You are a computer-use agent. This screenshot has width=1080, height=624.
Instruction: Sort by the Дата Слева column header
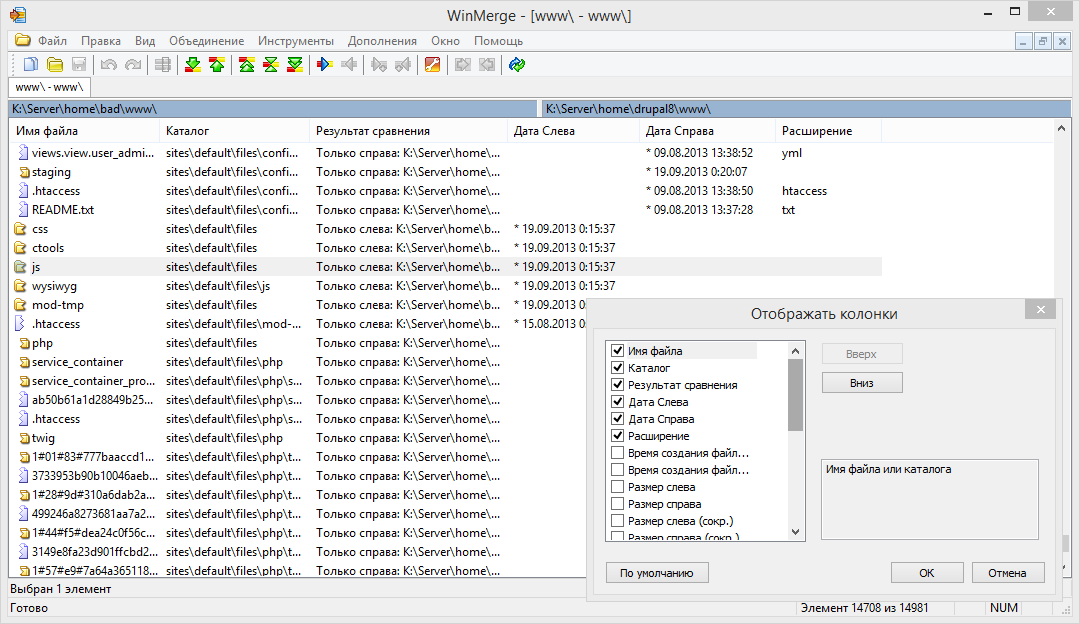[573, 131]
